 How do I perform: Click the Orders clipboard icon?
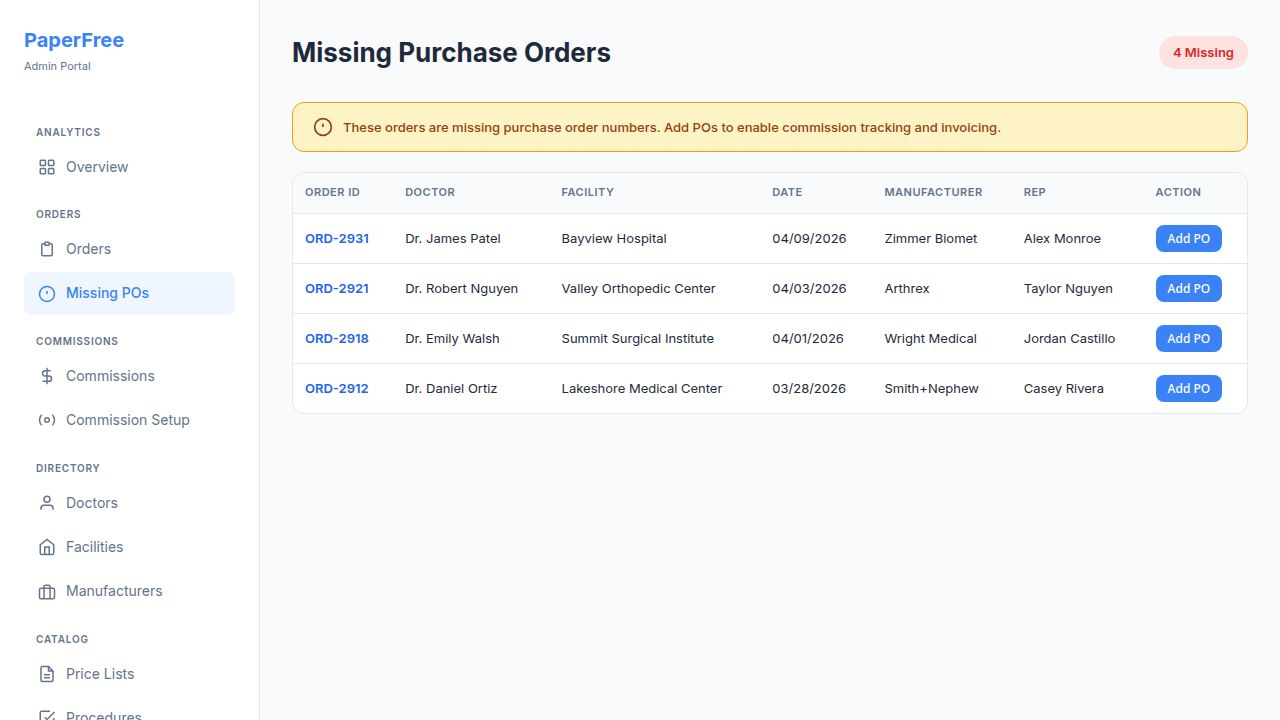click(47, 249)
